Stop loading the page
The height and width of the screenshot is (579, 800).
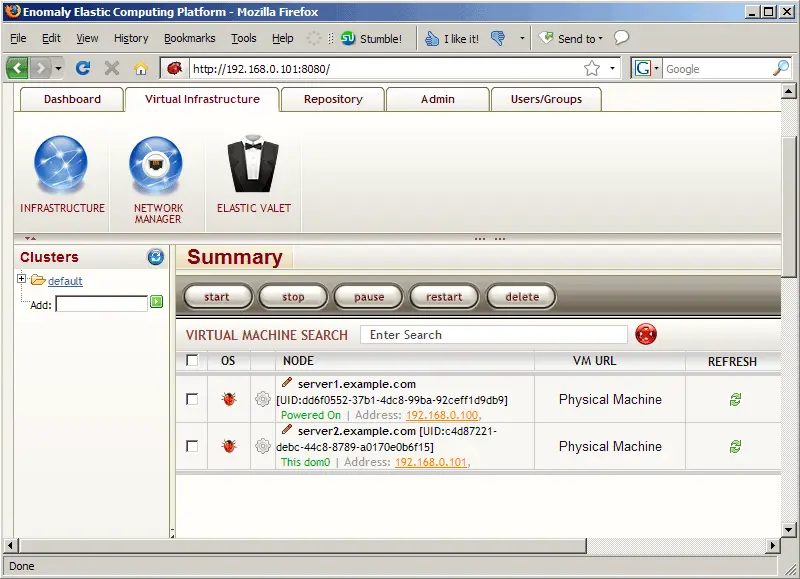112,68
